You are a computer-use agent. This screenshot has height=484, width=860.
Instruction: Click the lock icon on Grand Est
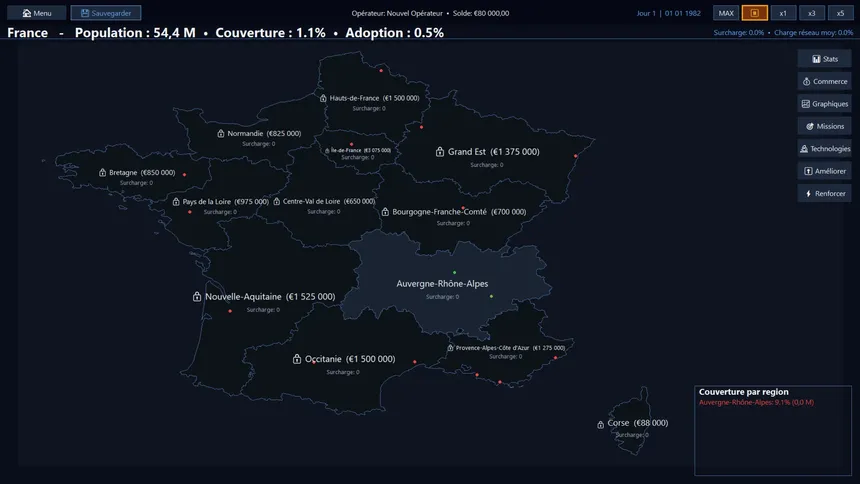439,152
